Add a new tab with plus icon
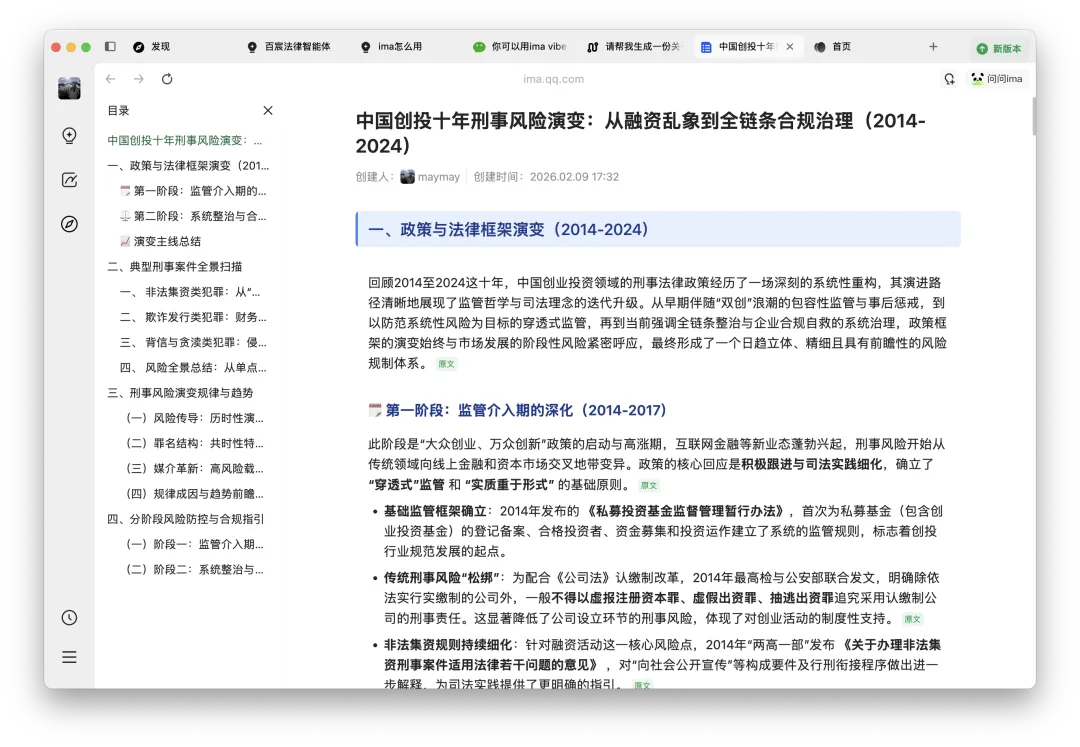This screenshot has height=747, width=1080. [933, 47]
